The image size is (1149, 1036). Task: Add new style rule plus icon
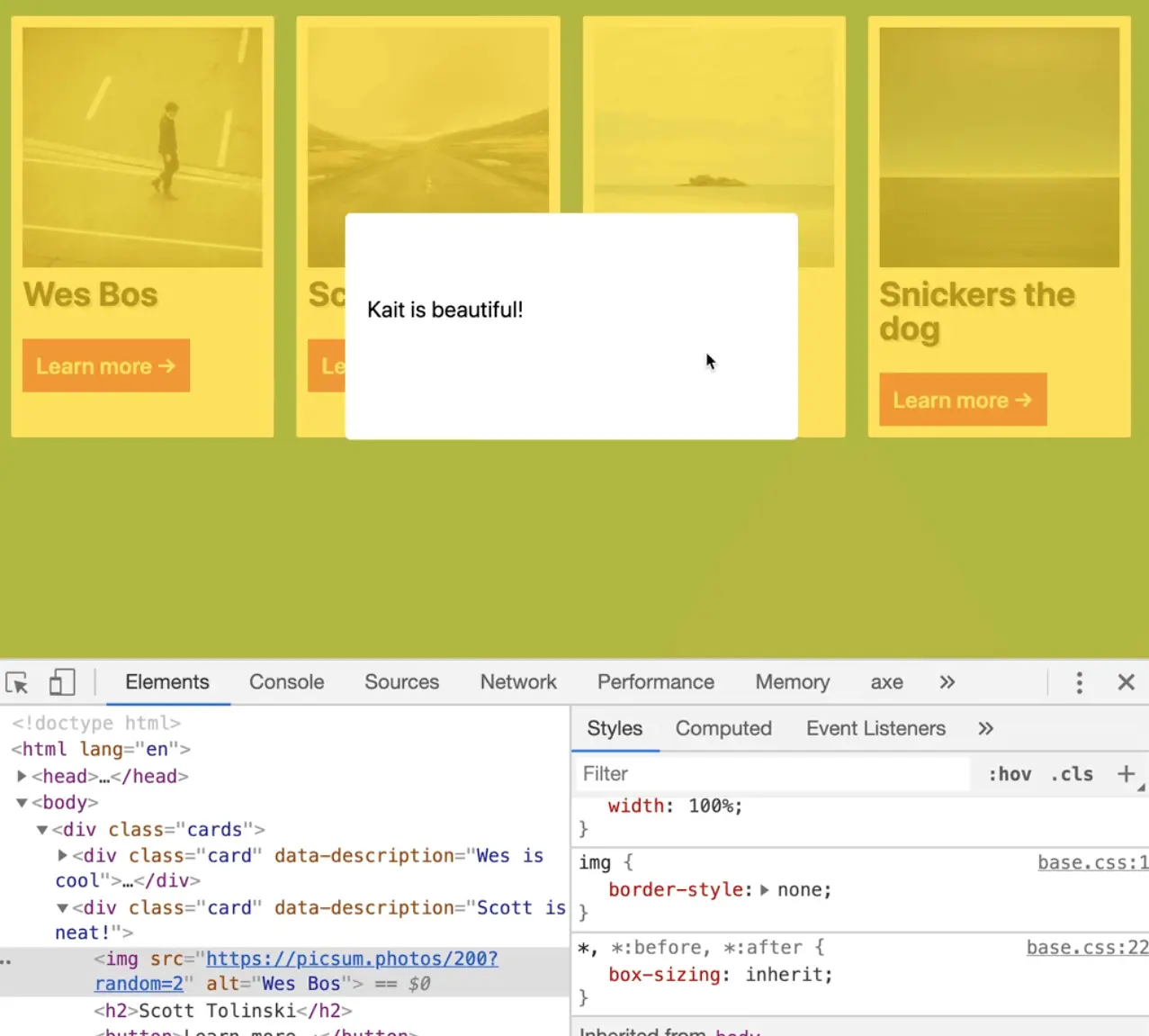point(1125,774)
